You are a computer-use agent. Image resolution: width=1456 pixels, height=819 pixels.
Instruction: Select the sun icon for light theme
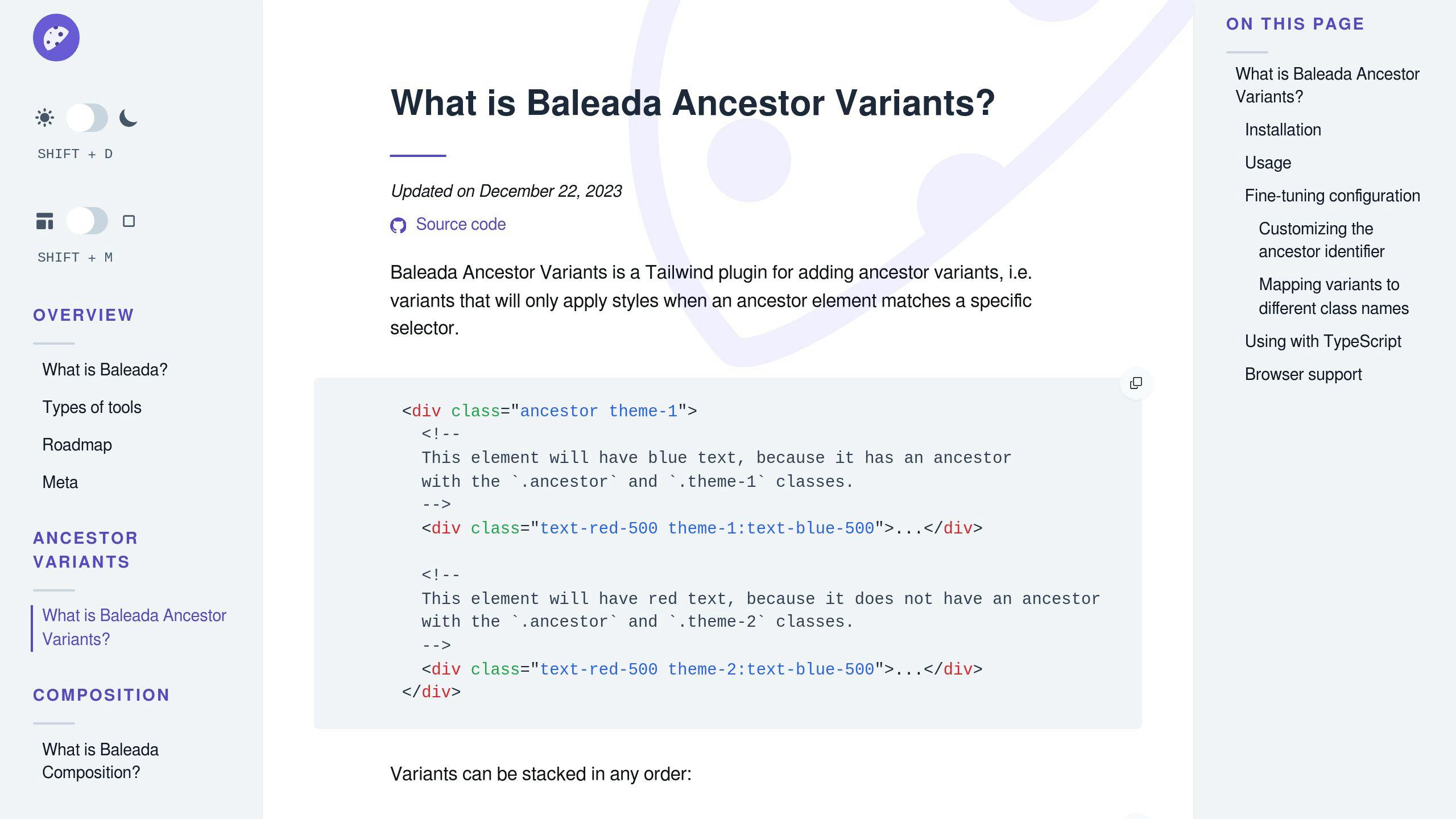(44, 118)
